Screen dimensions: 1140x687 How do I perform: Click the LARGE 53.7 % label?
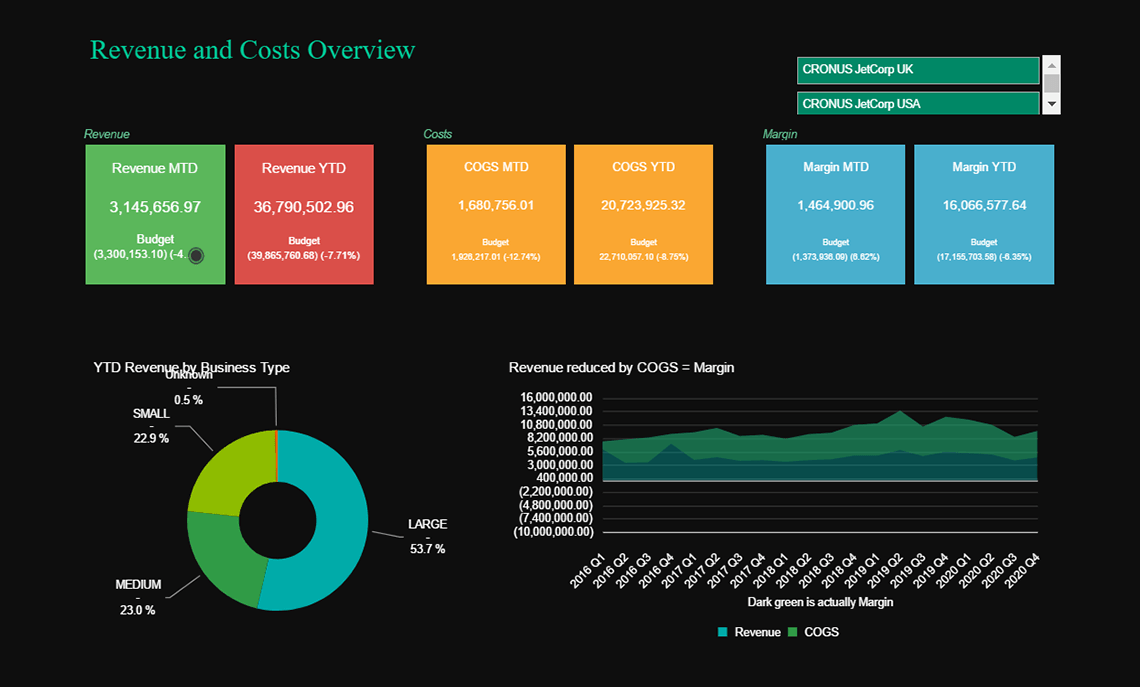(x=428, y=537)
